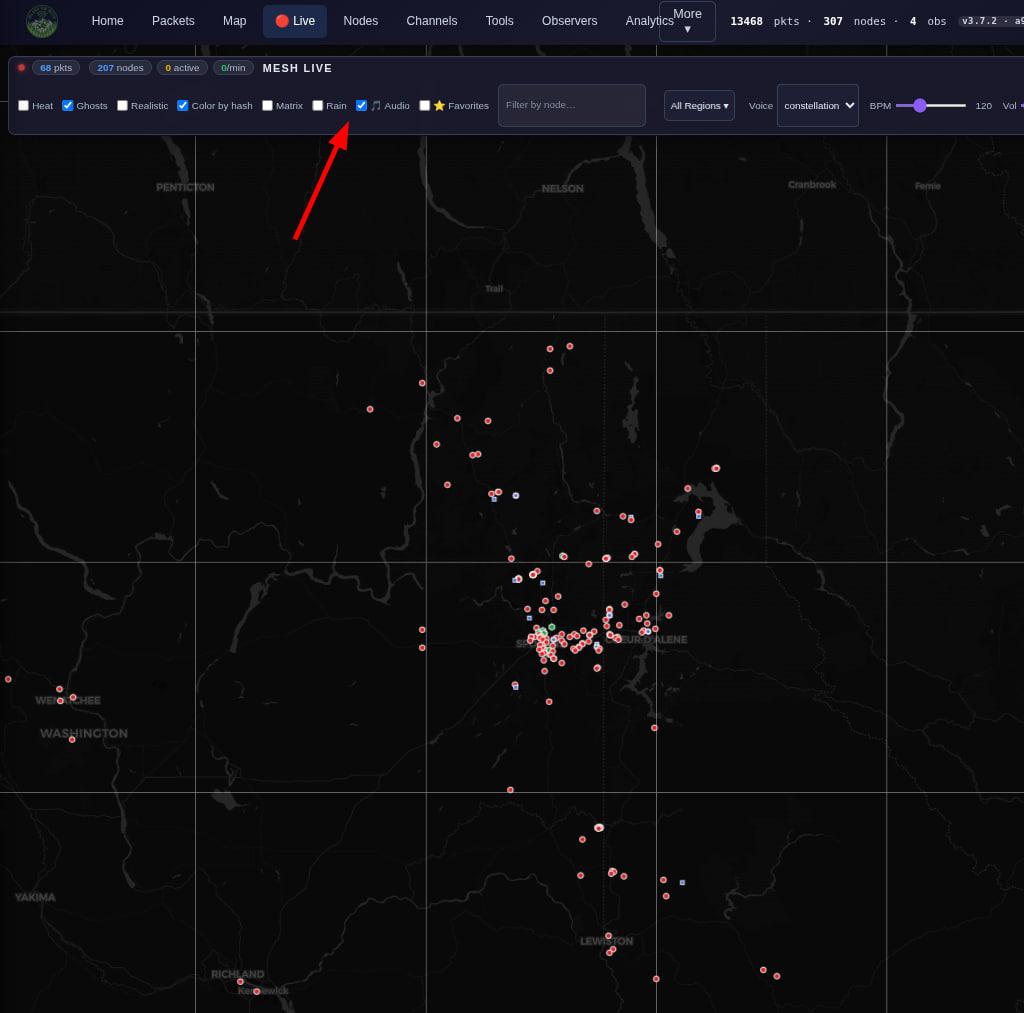Click the NELSON map label

click(562, 189)
